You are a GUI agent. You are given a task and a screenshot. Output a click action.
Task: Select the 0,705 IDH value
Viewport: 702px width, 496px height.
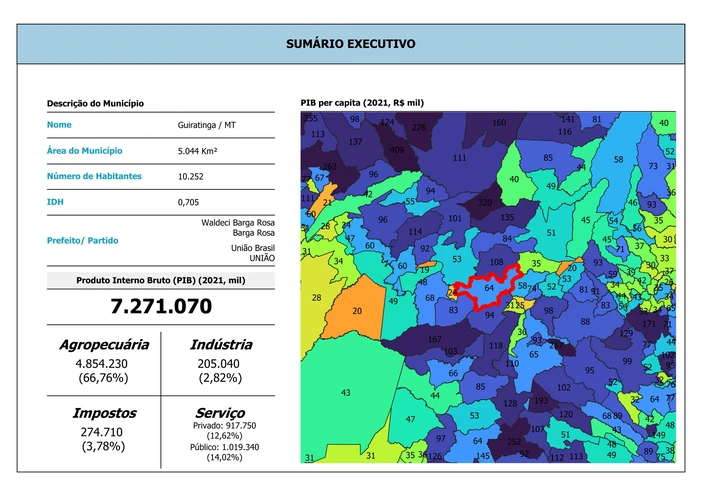(x=188, y=202)
